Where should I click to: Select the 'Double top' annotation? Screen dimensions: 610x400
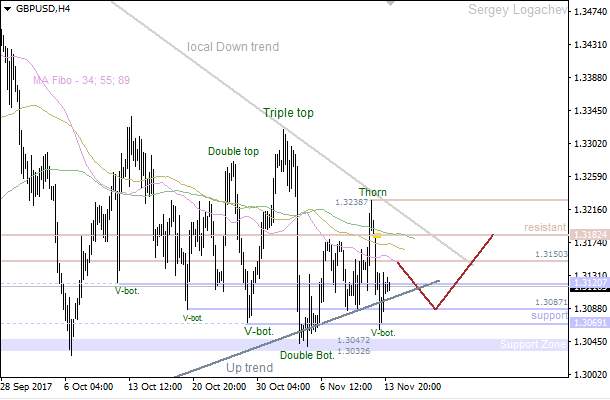(233, 152)
